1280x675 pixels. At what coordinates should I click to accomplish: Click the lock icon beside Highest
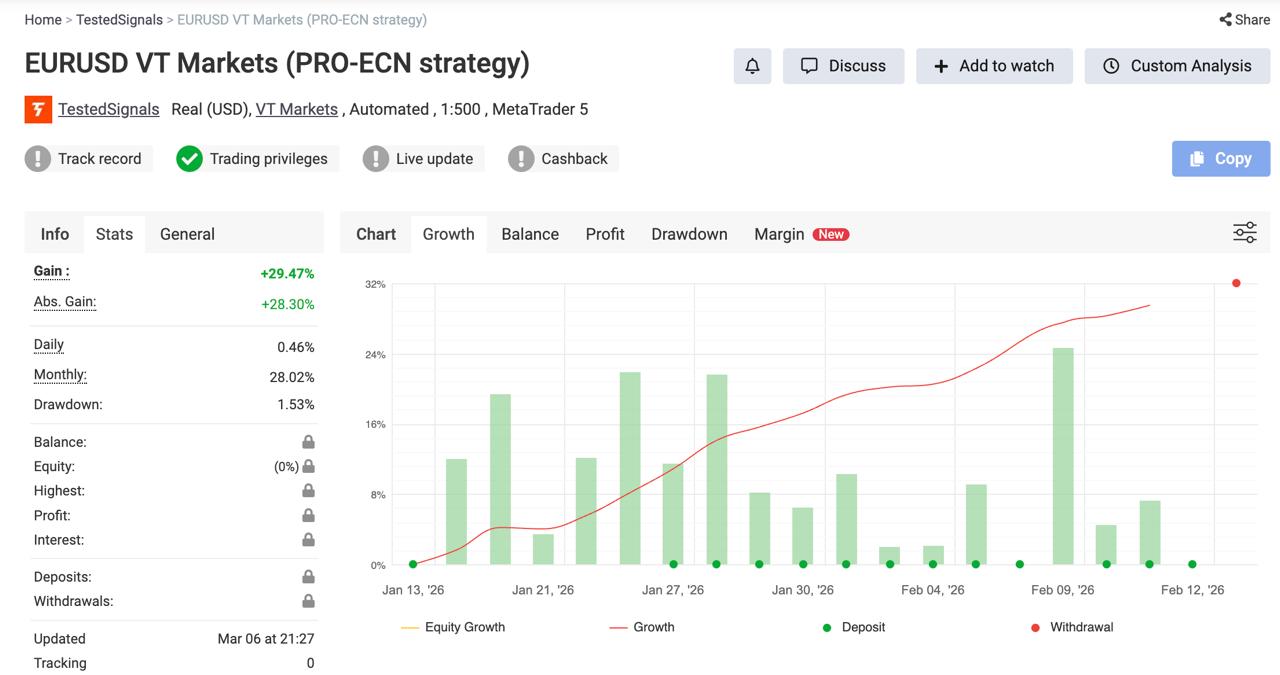pos(308,491)
